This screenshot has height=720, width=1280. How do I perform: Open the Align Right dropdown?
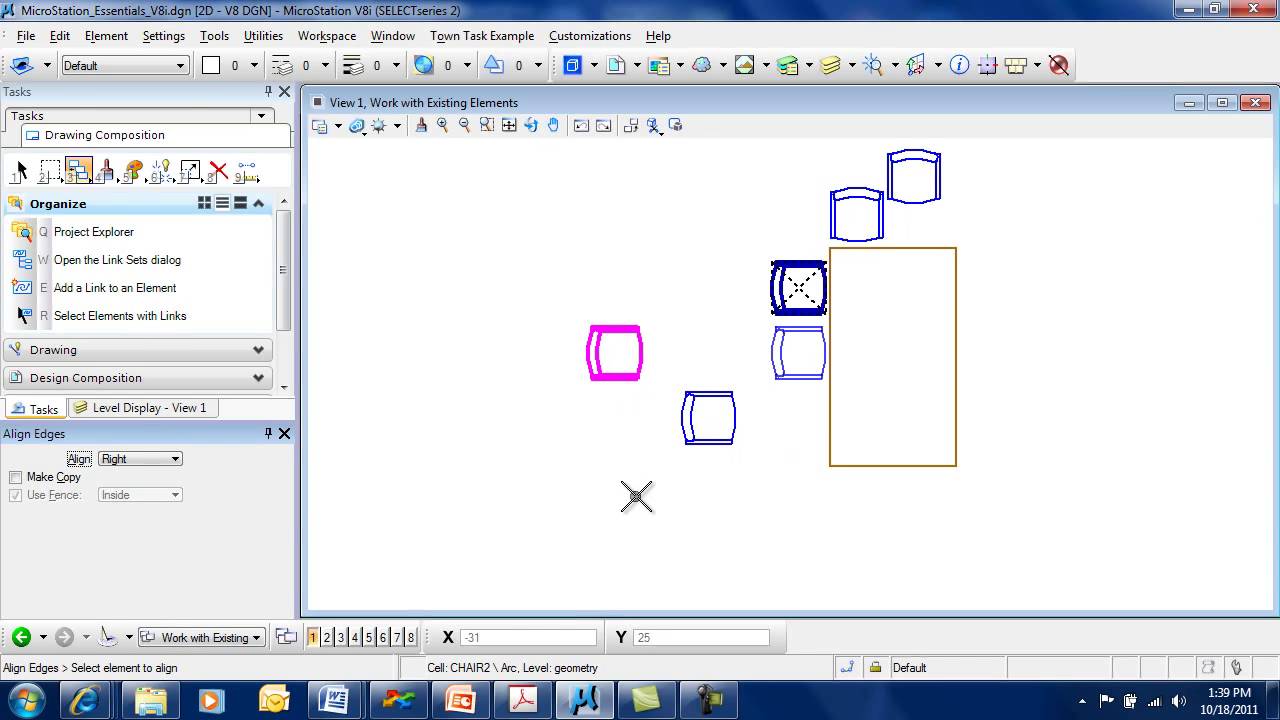[x=140, y=458]
